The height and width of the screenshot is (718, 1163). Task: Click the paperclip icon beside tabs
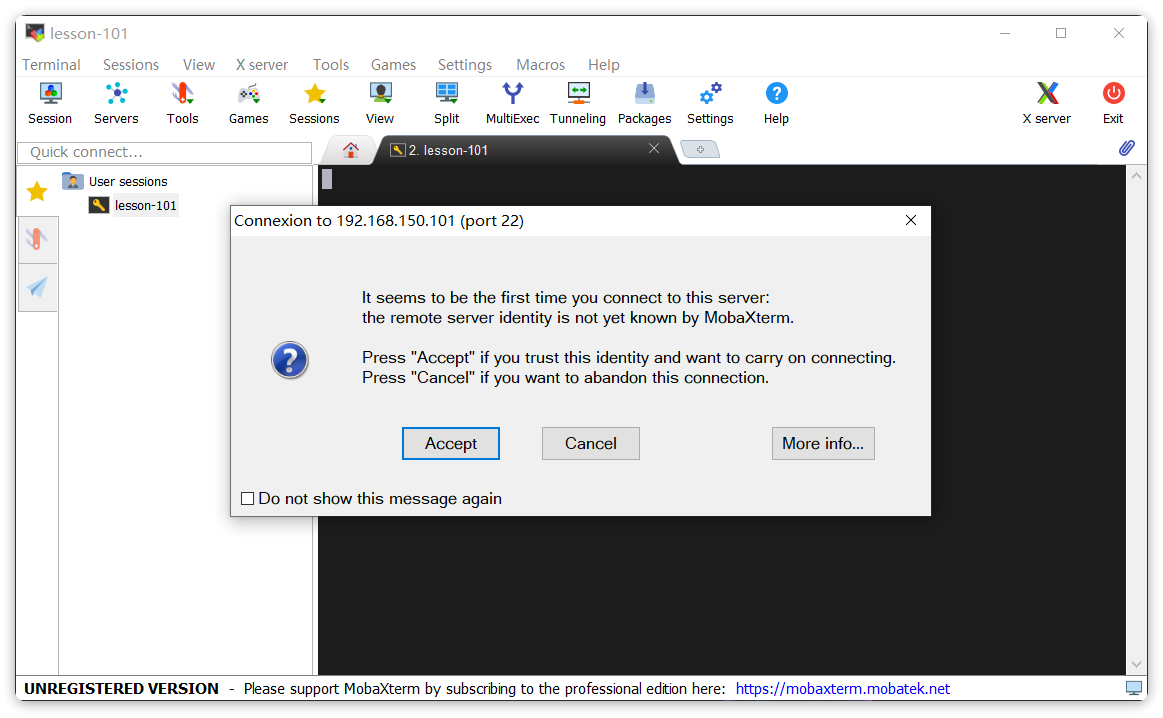1126,148
